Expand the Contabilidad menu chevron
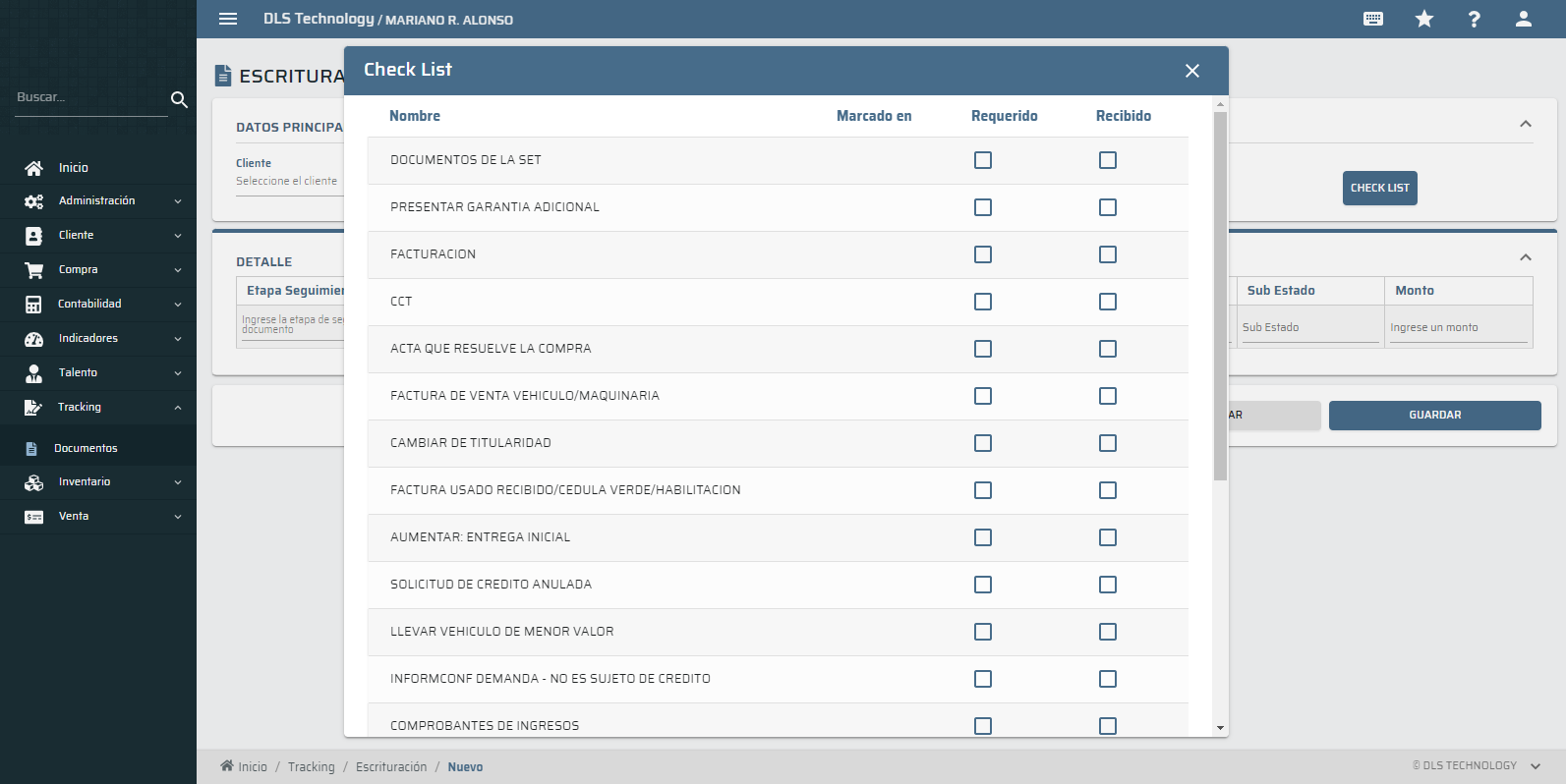The height and width of the screenshot is (784, 1566). pyautogui.click(x=178, y=305)
